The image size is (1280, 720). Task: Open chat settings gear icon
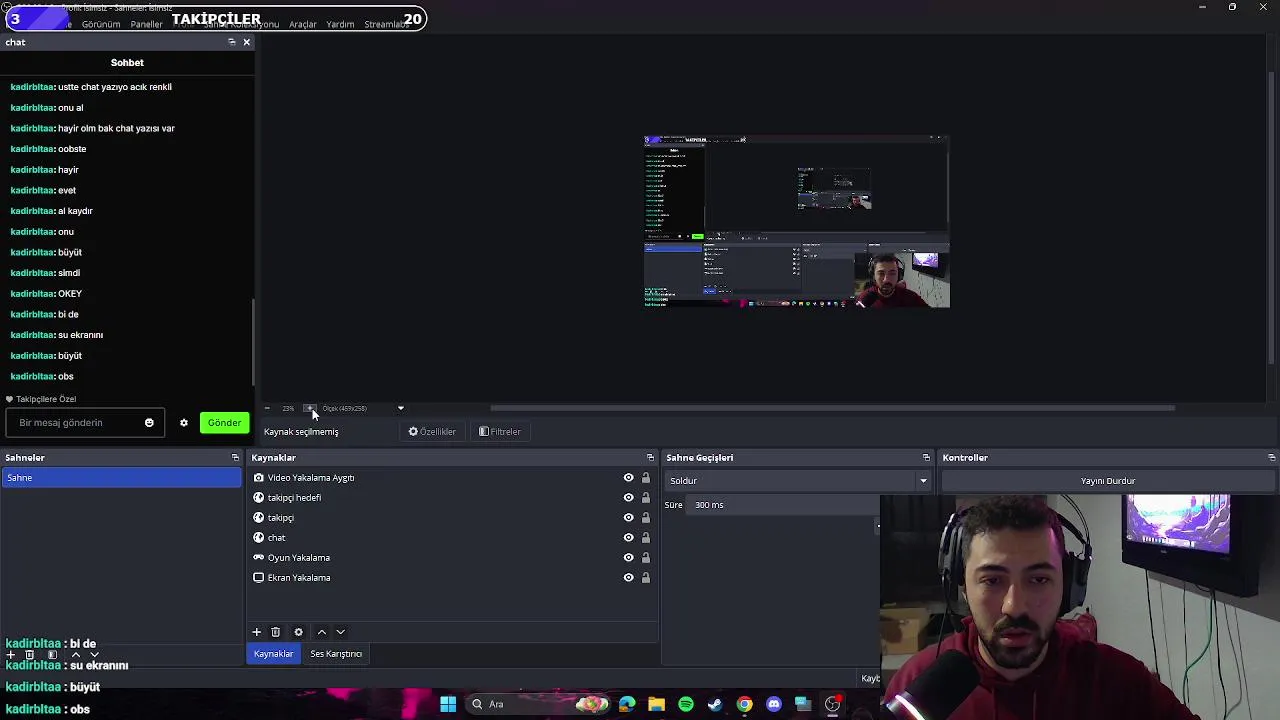pyautogui.click(x=184, y=423)
